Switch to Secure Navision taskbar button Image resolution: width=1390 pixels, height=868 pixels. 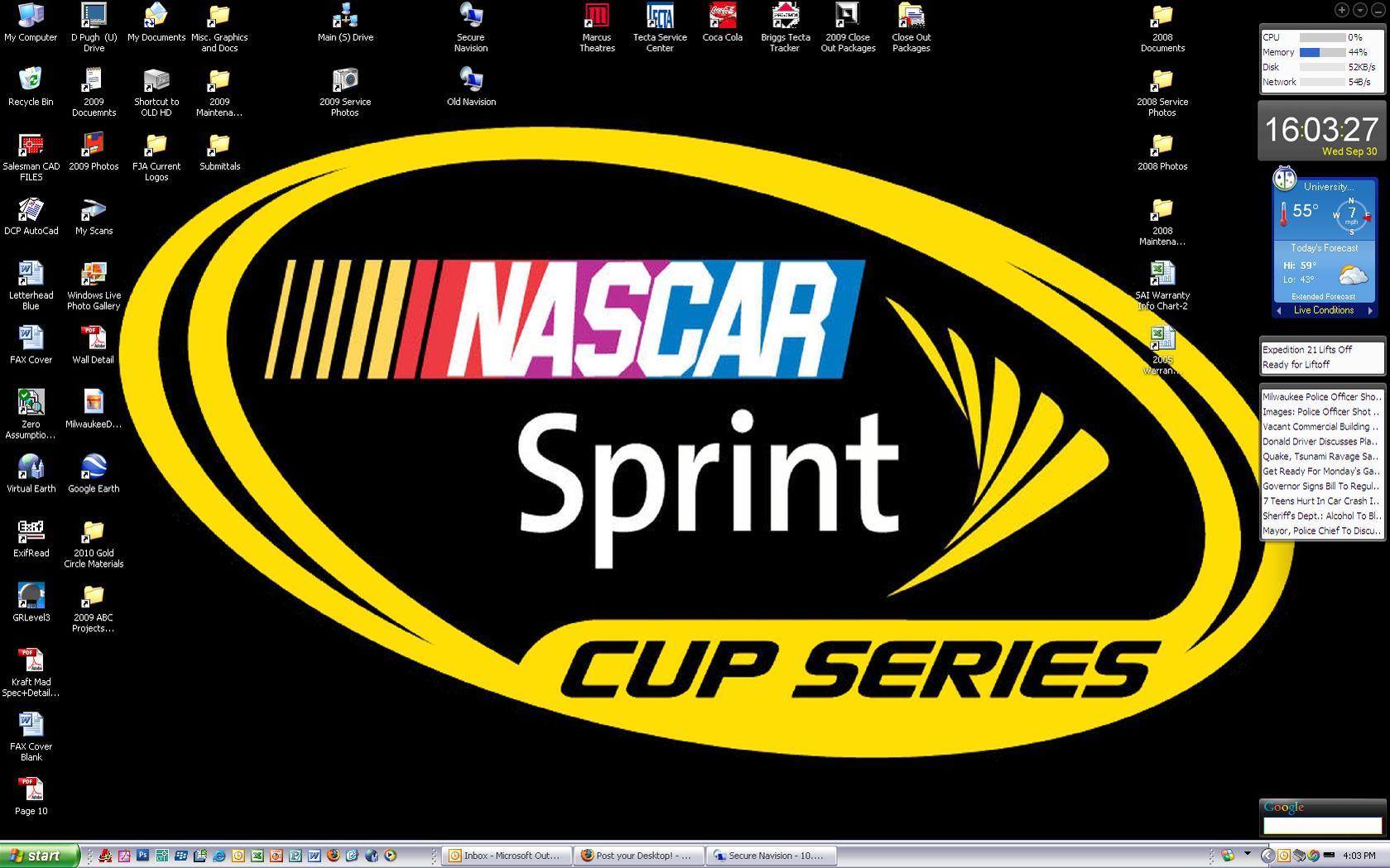tap(772, 856)
